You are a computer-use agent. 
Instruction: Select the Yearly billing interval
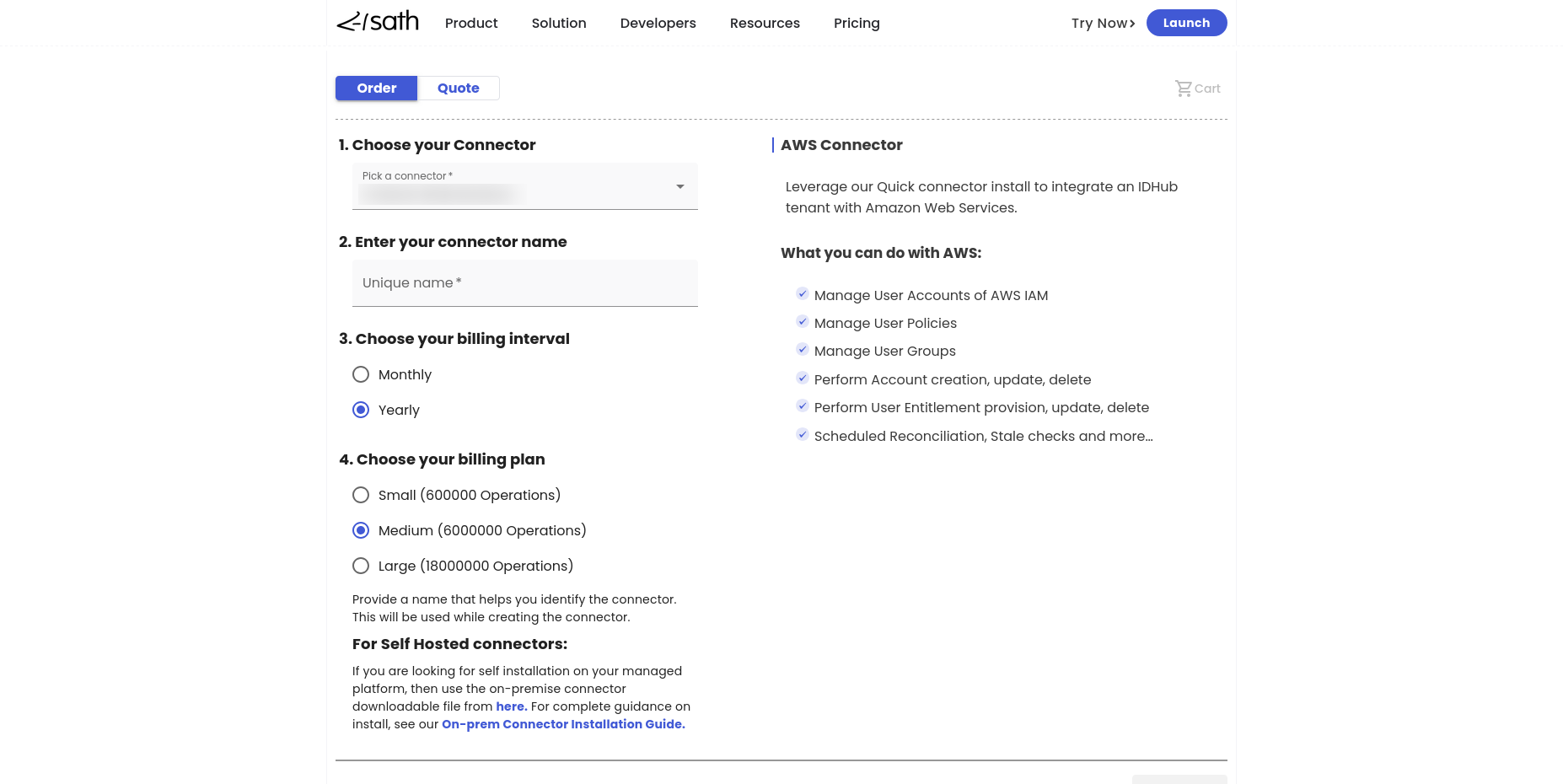[x=361, y=410]
